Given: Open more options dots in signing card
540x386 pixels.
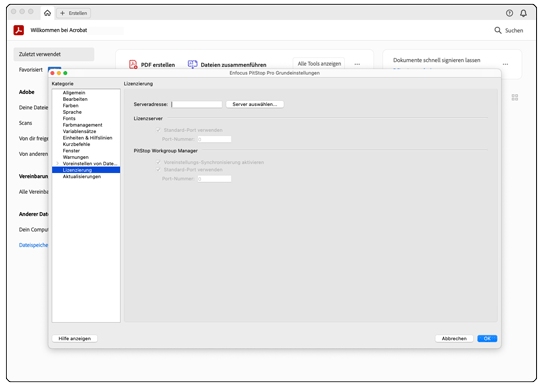Looking at the screenshot, I should click(505, 64).
